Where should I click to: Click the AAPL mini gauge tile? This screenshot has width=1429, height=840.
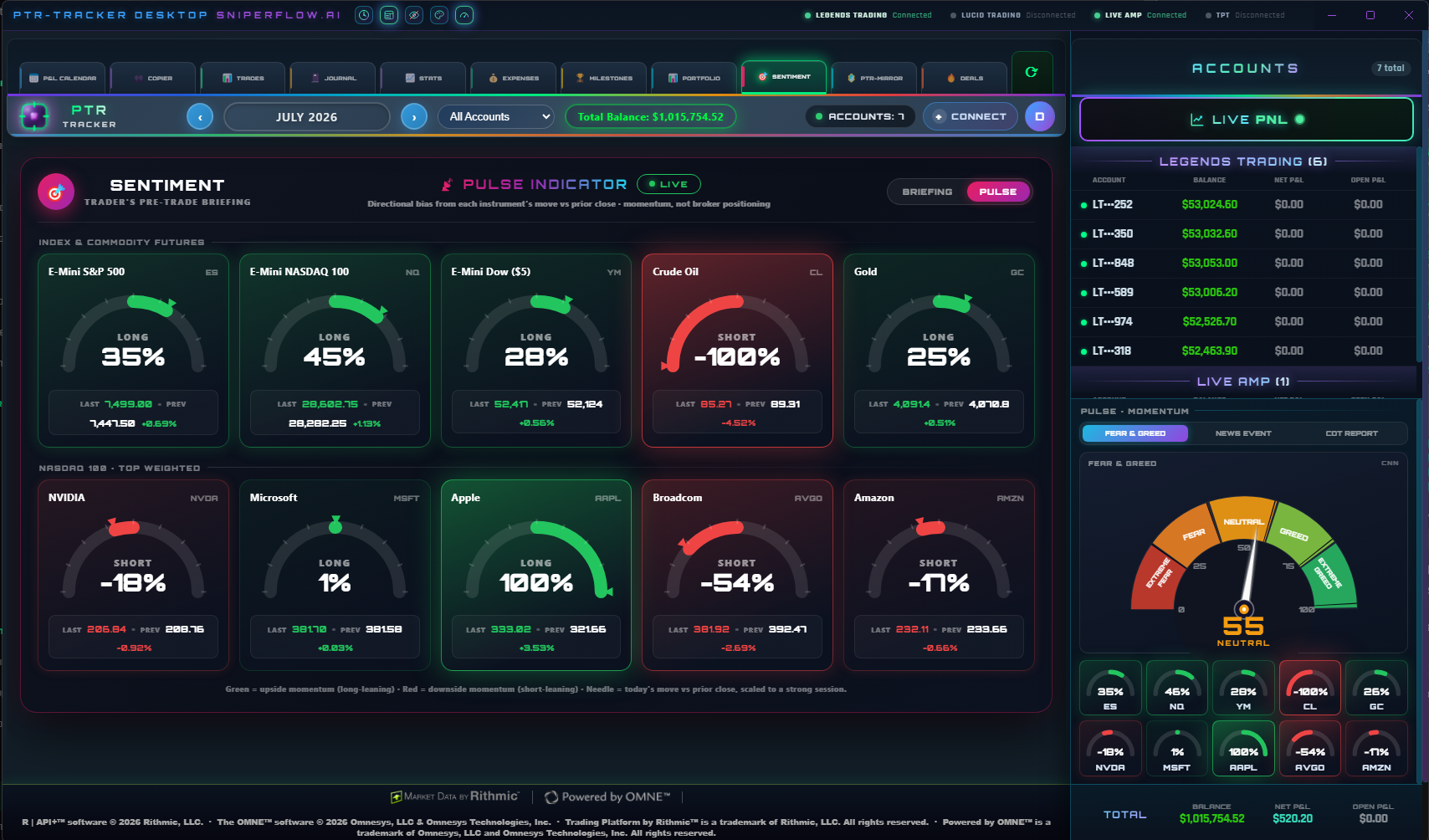tap(1243, 749)
